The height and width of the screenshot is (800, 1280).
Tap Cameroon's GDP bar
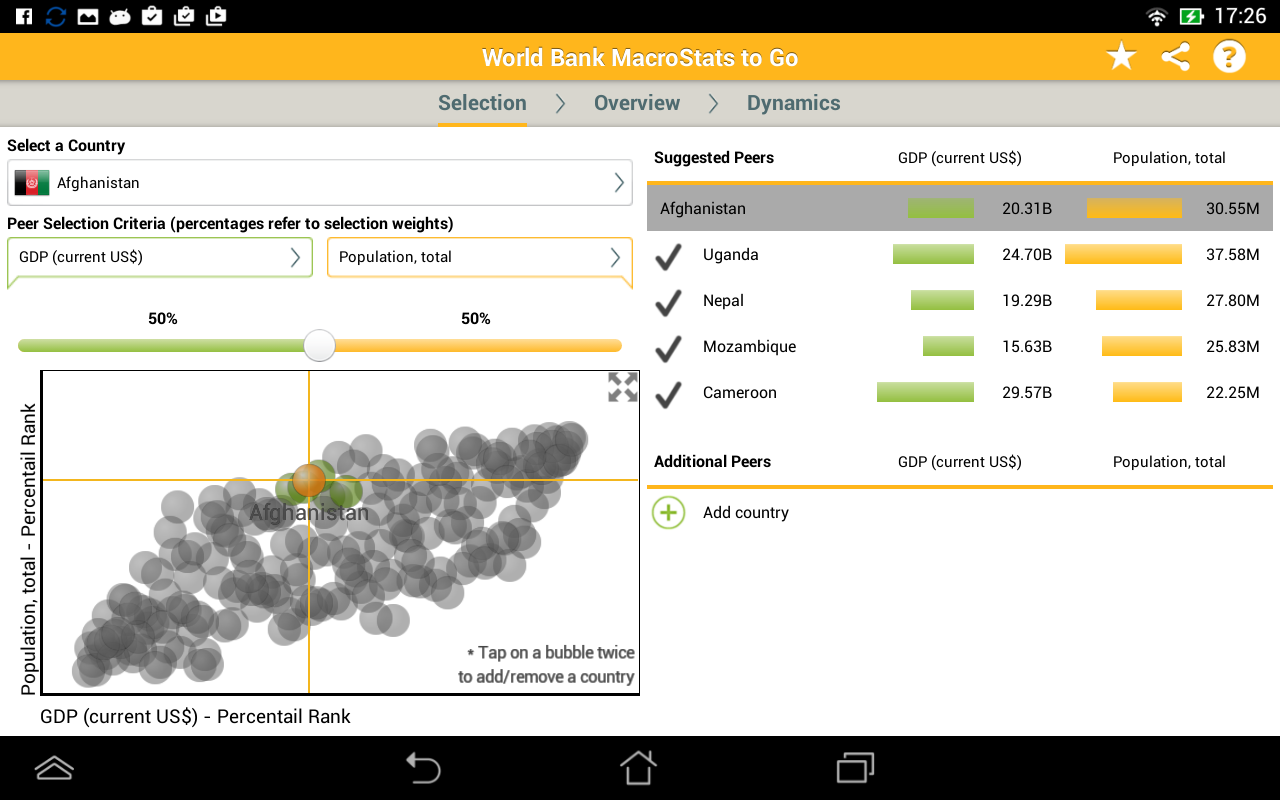tap(925, 392)
